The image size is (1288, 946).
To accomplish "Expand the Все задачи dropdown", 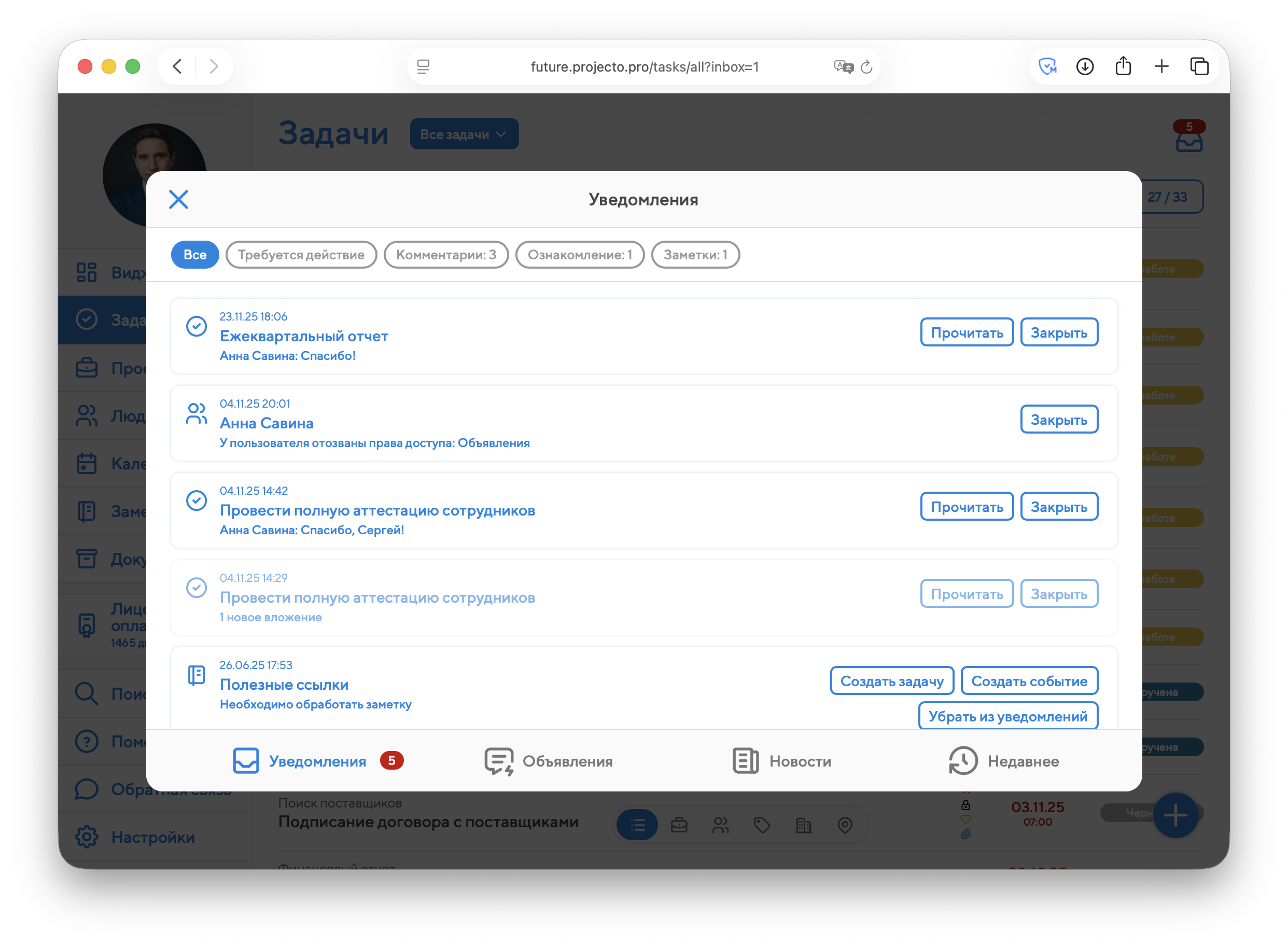I will tap(464, 134).
